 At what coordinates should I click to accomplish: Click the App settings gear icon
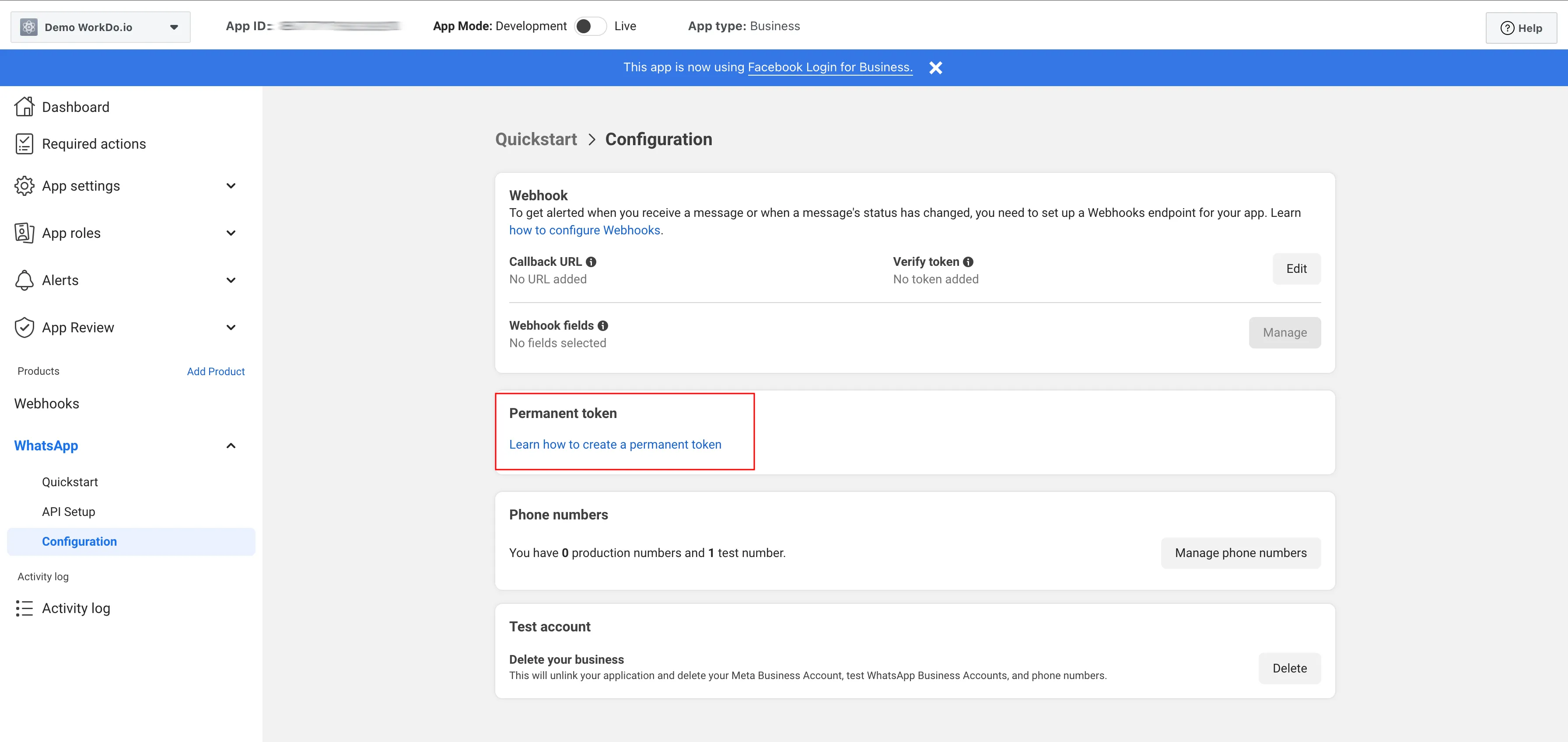24,185
